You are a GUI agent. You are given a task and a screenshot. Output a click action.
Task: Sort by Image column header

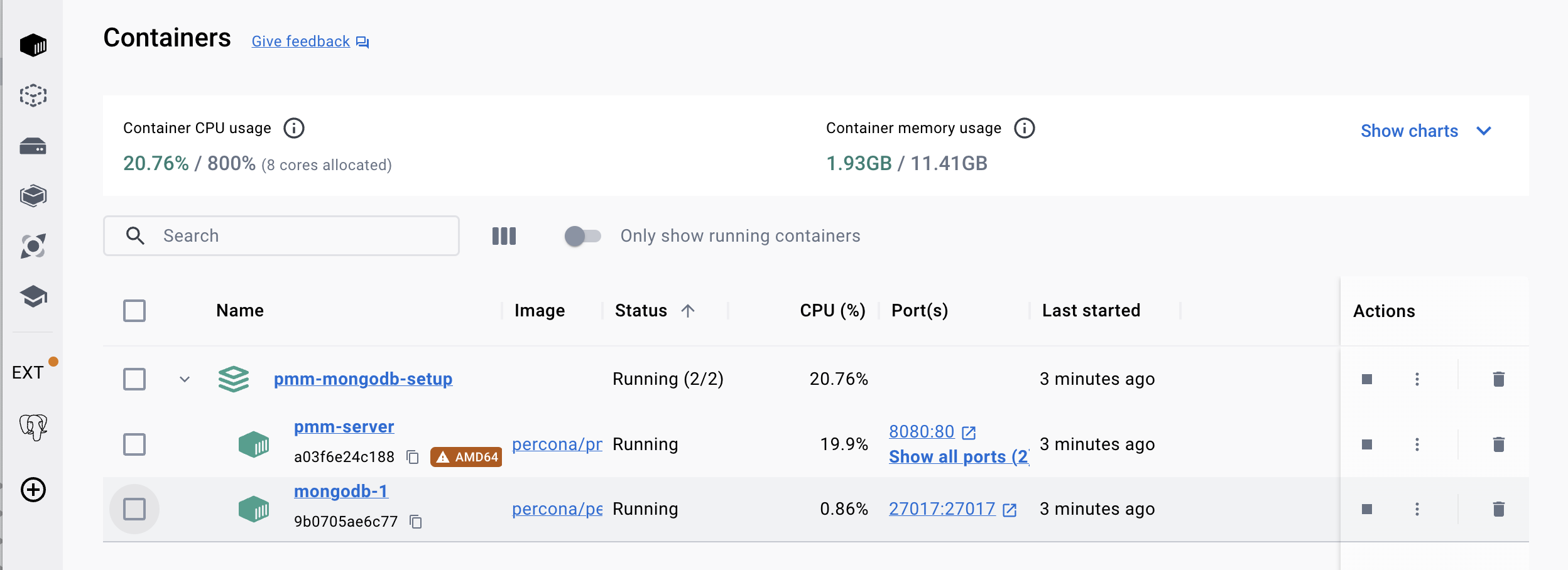click(540, 311)
